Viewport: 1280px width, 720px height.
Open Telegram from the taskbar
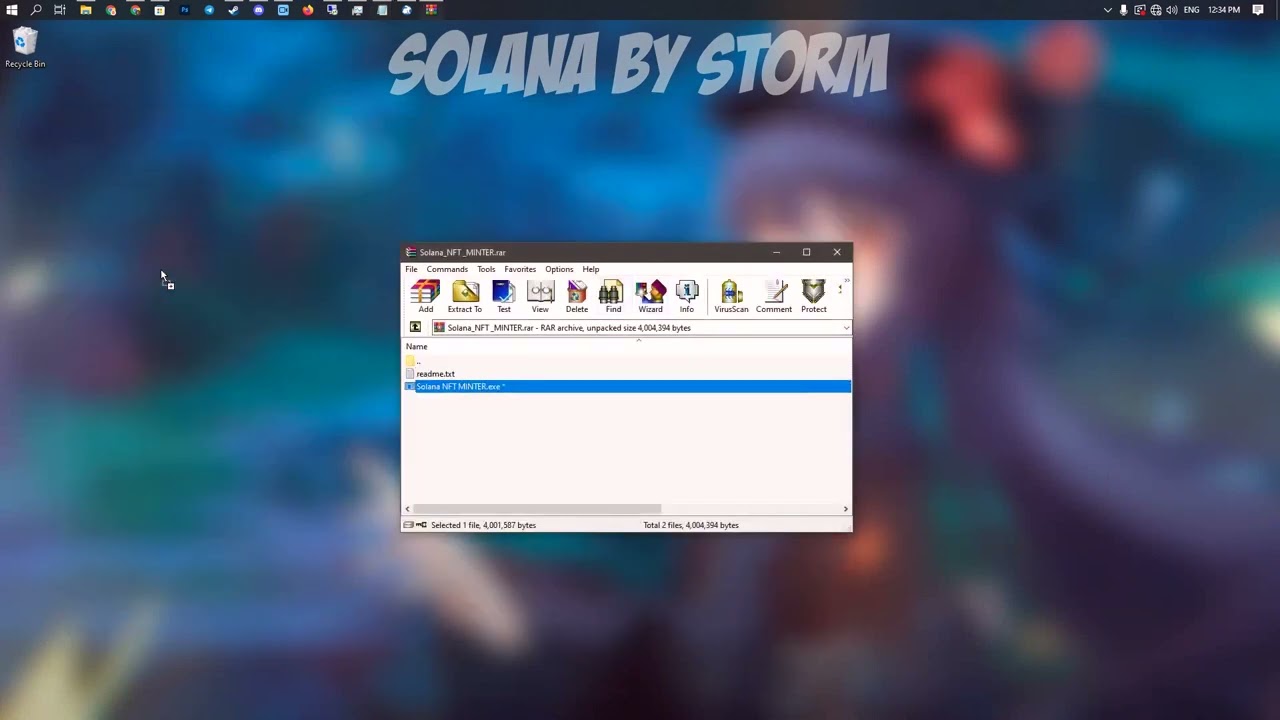pyautogui.click(x=209, y=10)
